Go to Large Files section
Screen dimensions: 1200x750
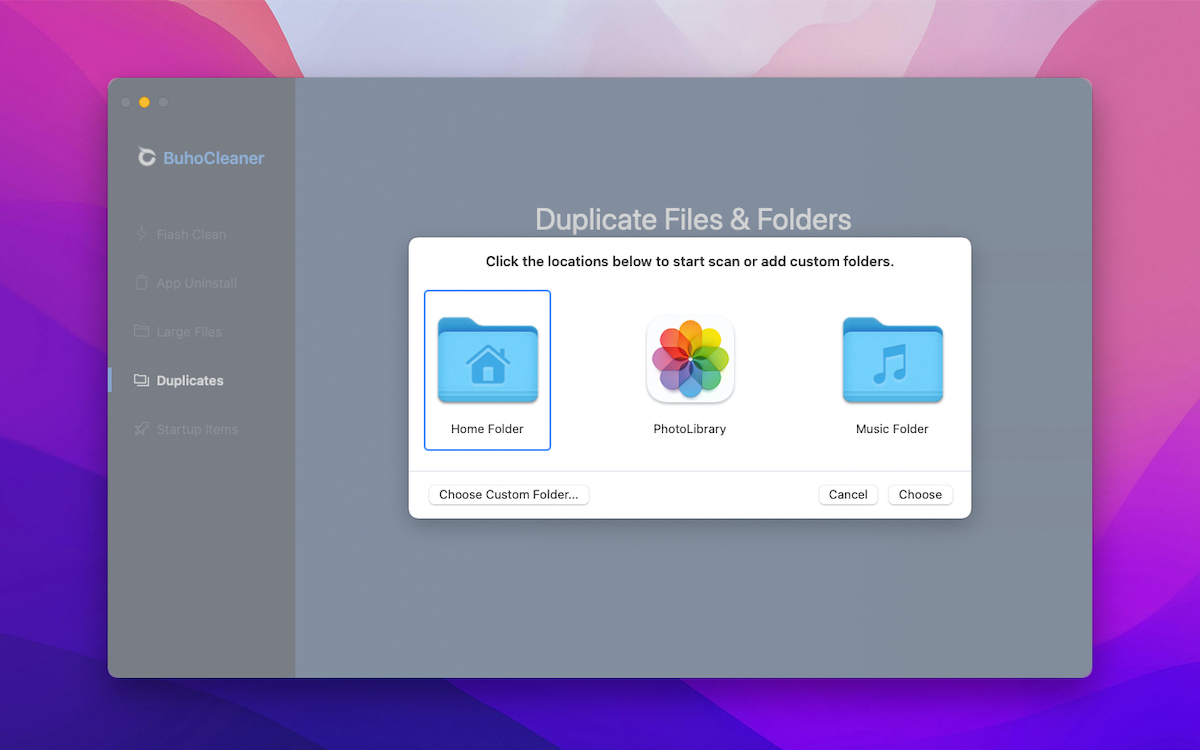pos(189,332)
